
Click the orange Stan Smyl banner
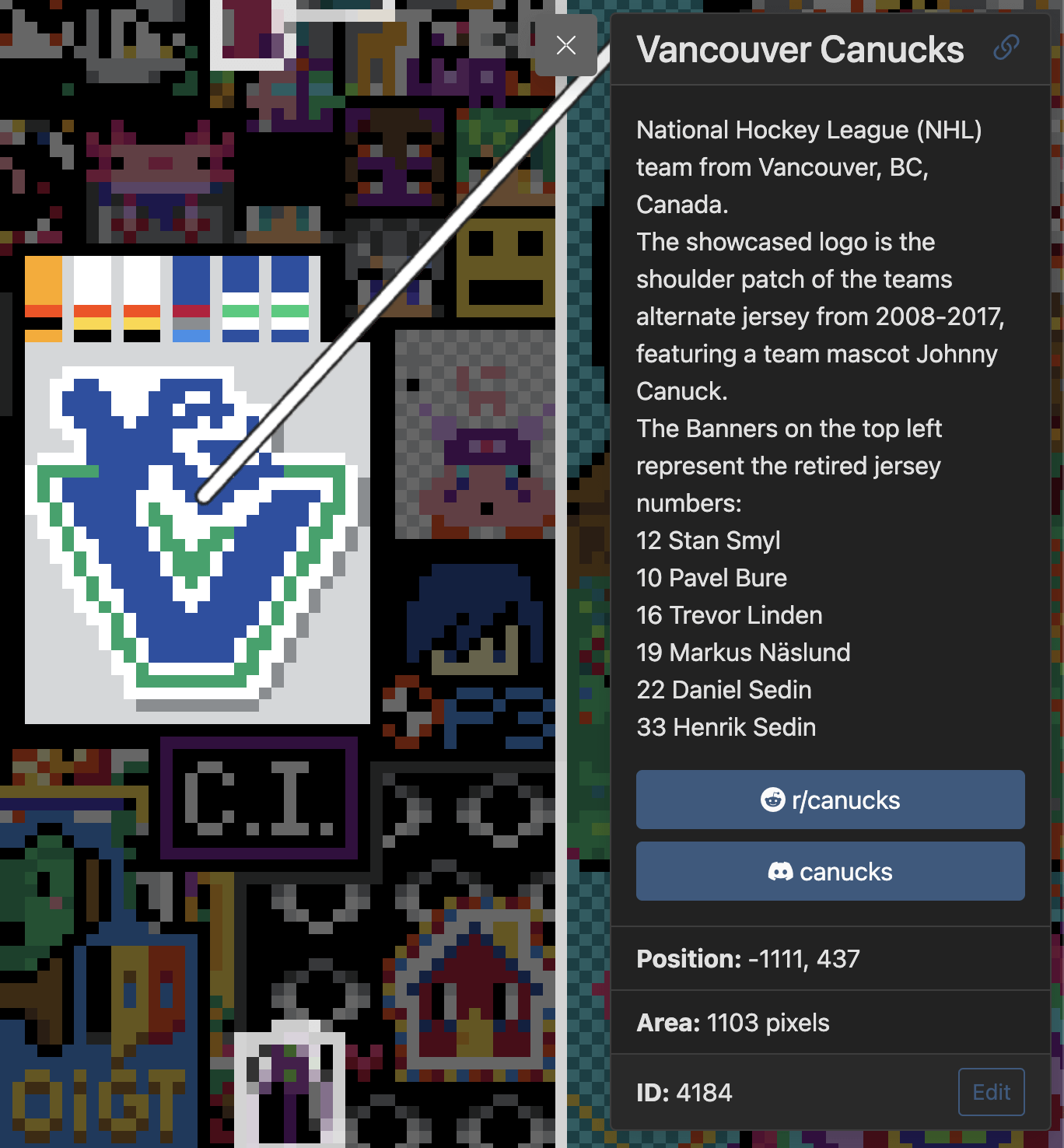click(44, 299)
